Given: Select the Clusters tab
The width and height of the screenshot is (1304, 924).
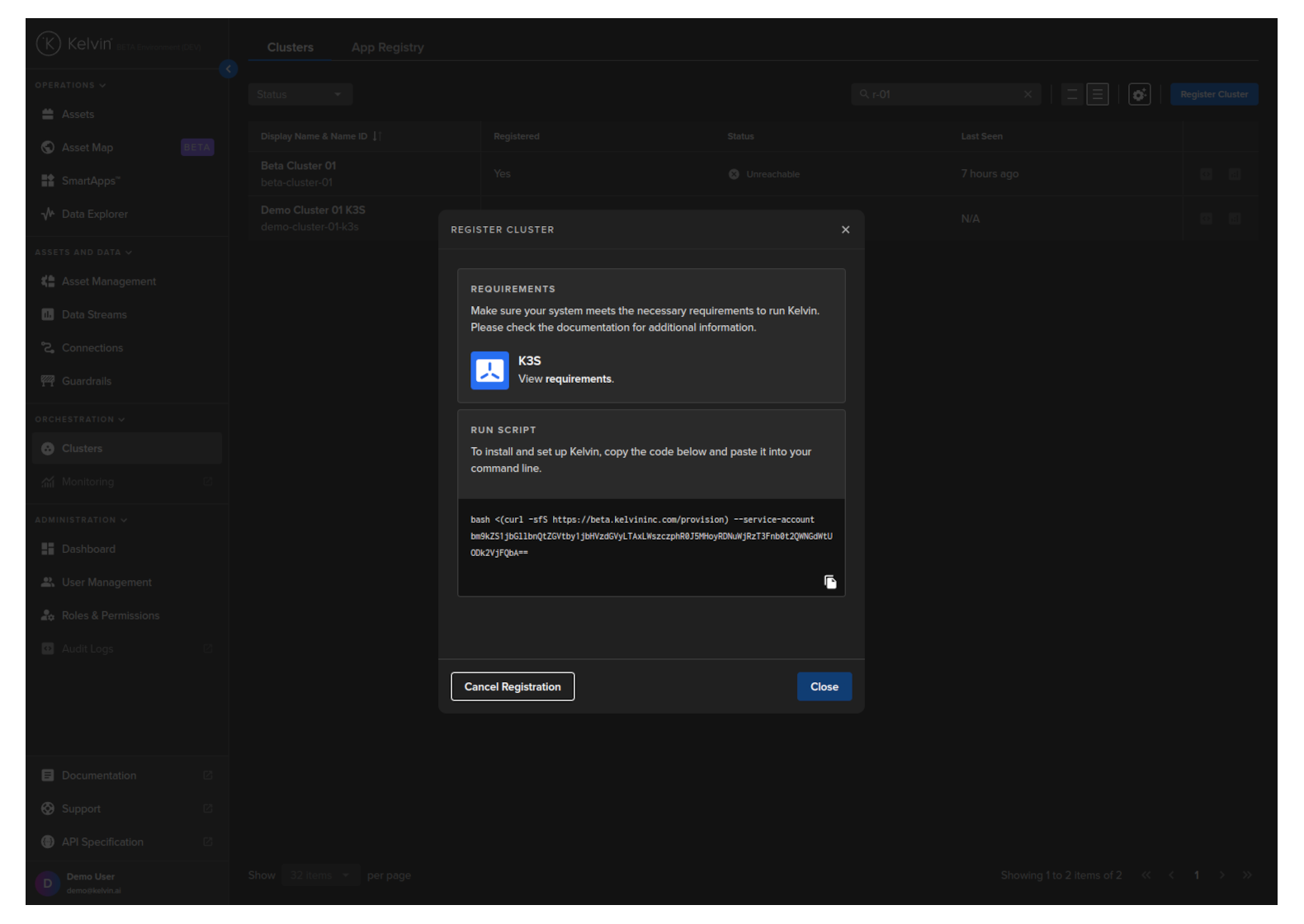Looking at the screenshot, I should tap(290, 48).
